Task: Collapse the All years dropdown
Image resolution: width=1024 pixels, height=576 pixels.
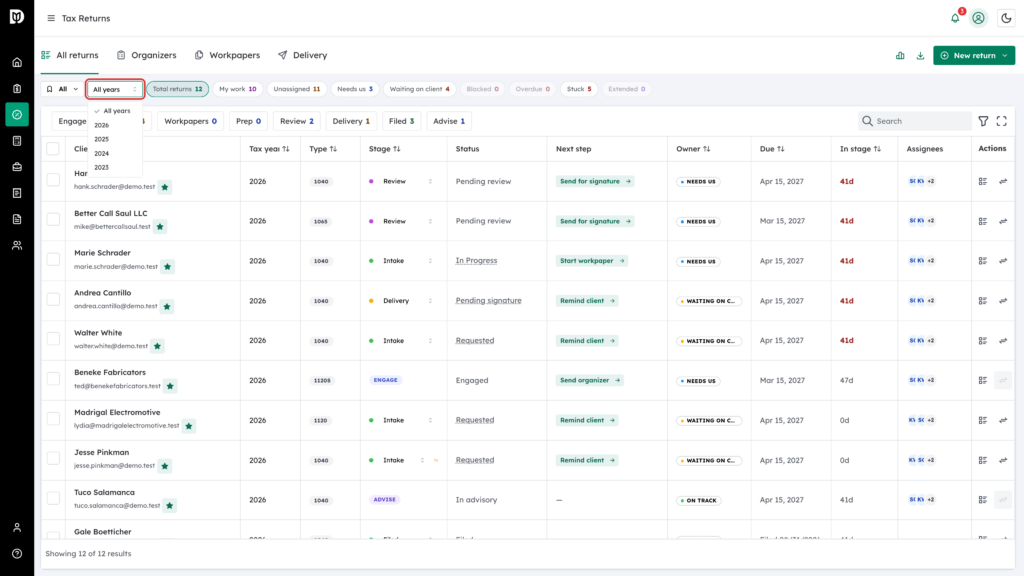Action: click(115, 89)
